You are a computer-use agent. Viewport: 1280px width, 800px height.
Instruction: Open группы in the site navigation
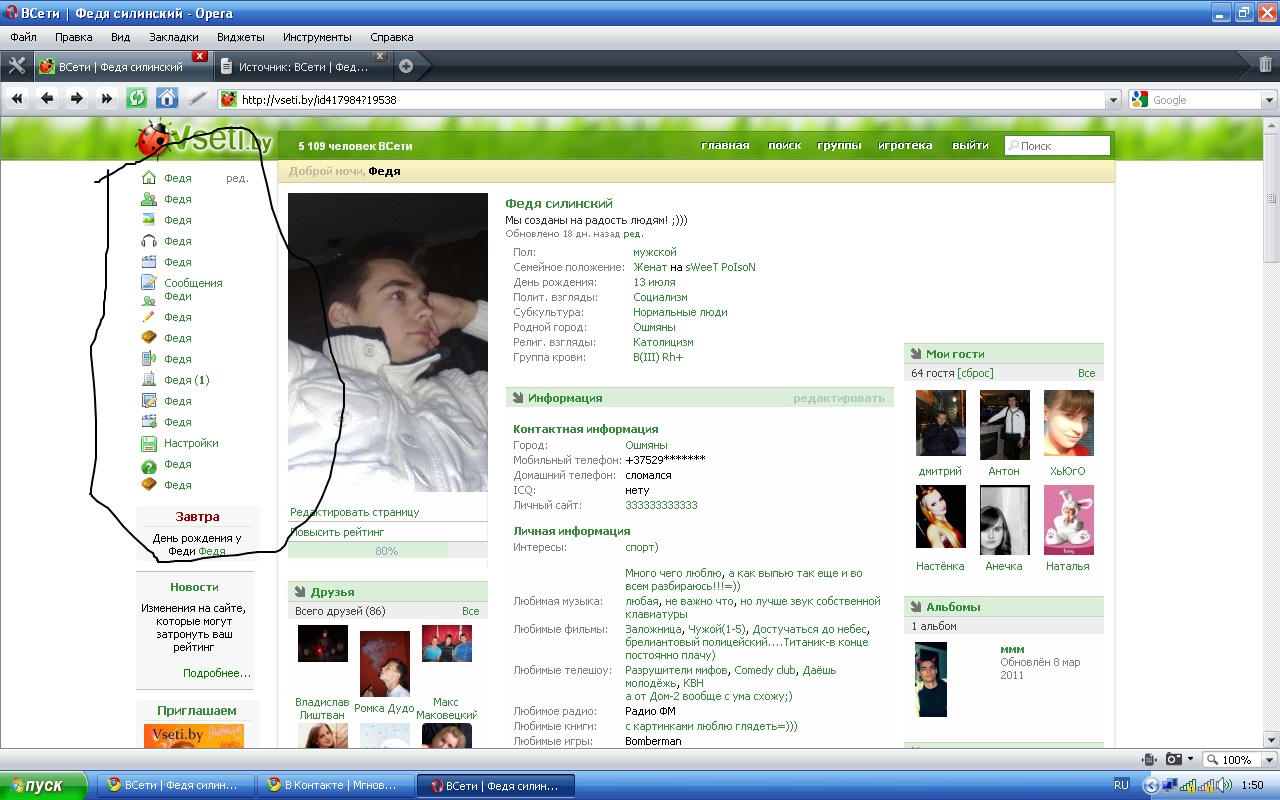pyautogui.click(x=839, y=145)
